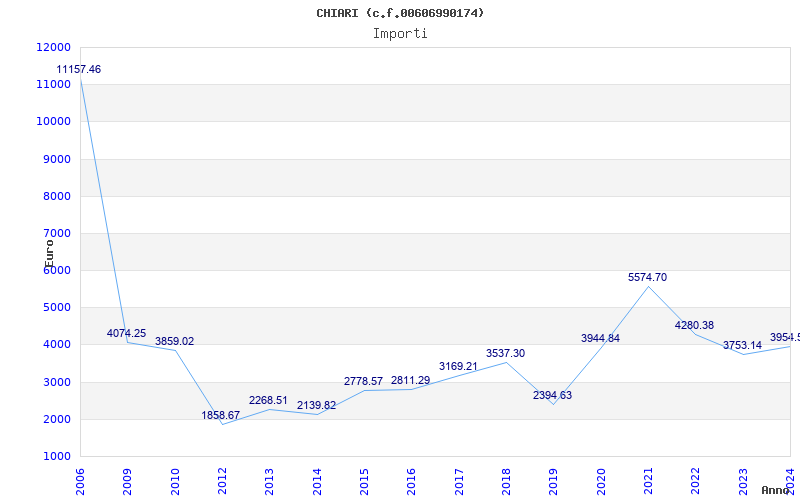Click x-axis year label 2015
This screenshot has height=500, width=800.
[x=364, y=482]
